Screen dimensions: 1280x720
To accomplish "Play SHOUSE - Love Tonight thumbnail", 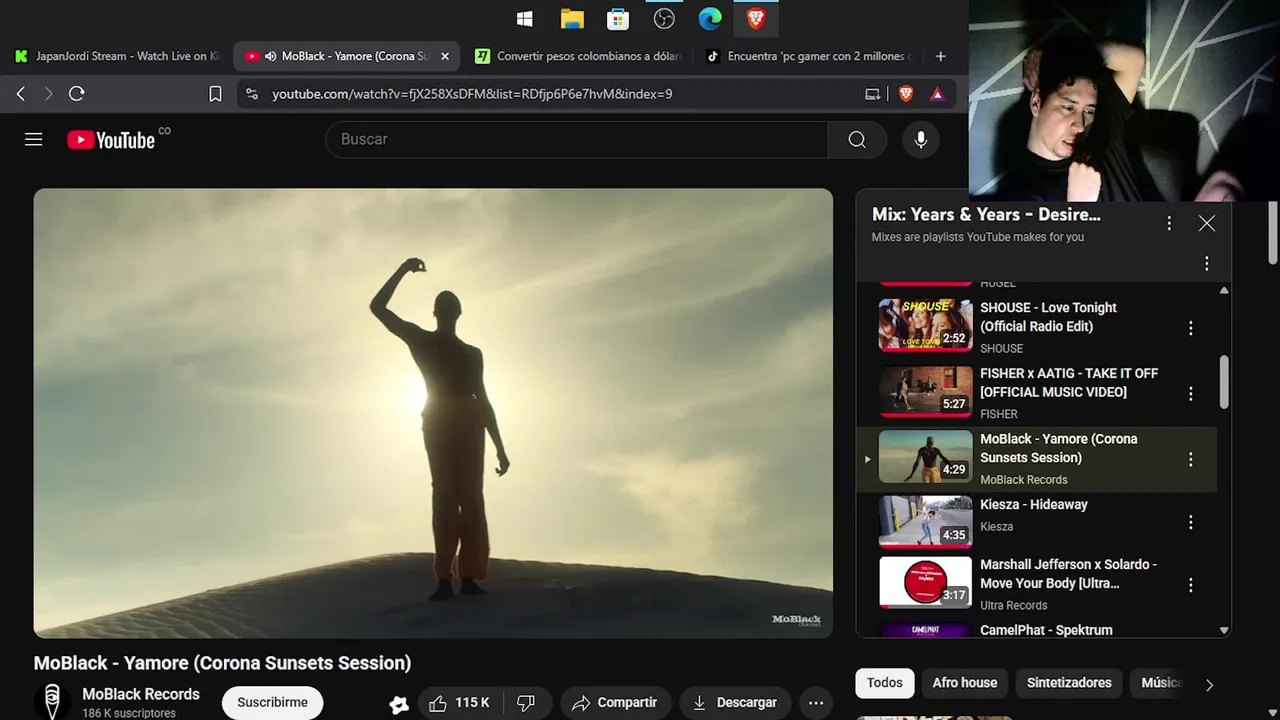I will click(x=925, y=325).
